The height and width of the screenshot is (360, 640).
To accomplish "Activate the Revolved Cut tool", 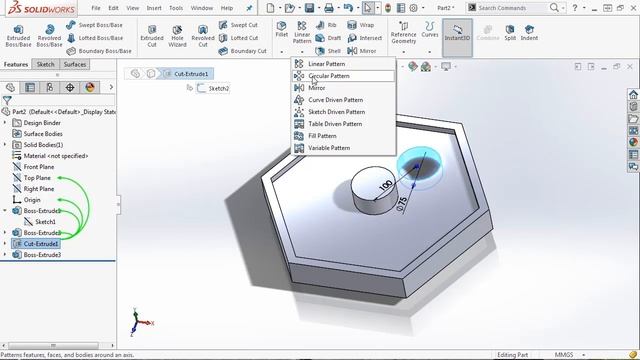I will [x=203, y=36].
